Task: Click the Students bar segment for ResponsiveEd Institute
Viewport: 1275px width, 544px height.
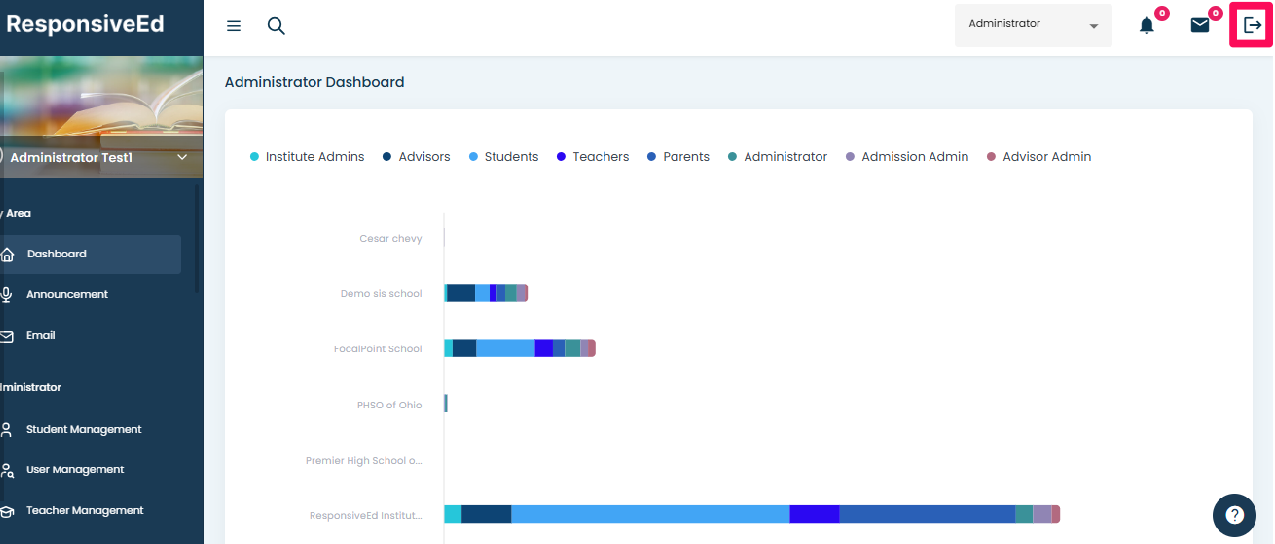Action: [650, 514]
